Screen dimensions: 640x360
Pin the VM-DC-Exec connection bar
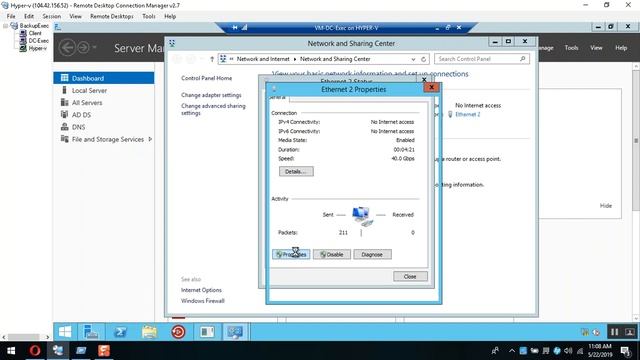(235, 28)
